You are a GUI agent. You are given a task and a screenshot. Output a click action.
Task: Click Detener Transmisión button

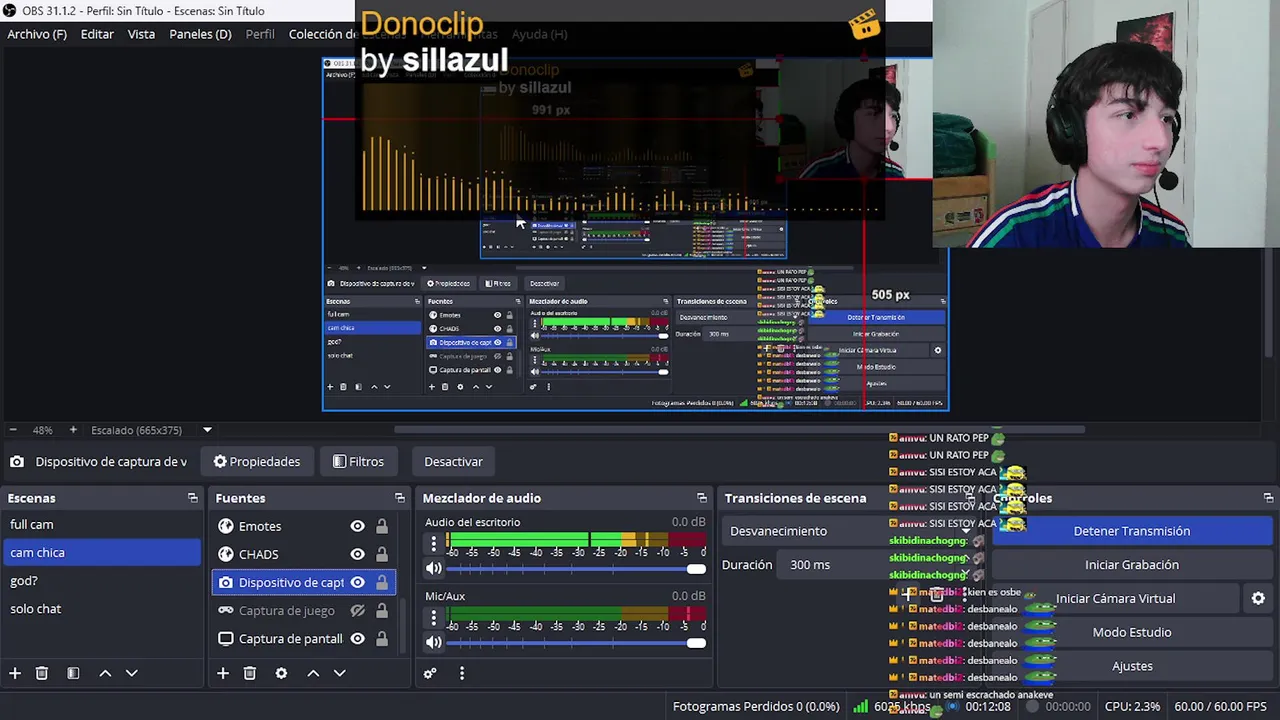1131,531
